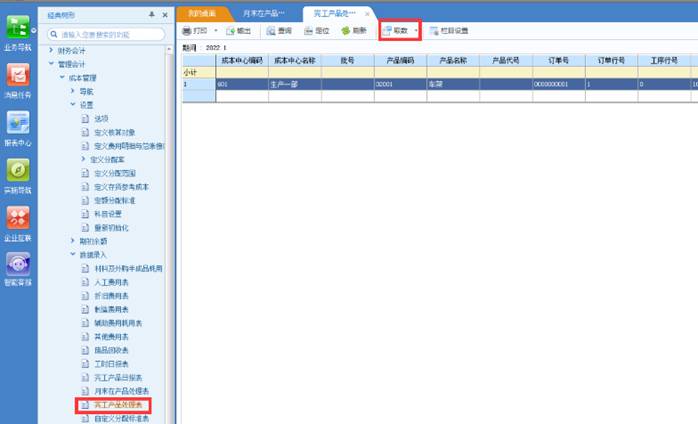The height and width of the screenshot is (424, 698).
Task: Switch to the 我的桌面 tab
Action: (x=204, y=13)
